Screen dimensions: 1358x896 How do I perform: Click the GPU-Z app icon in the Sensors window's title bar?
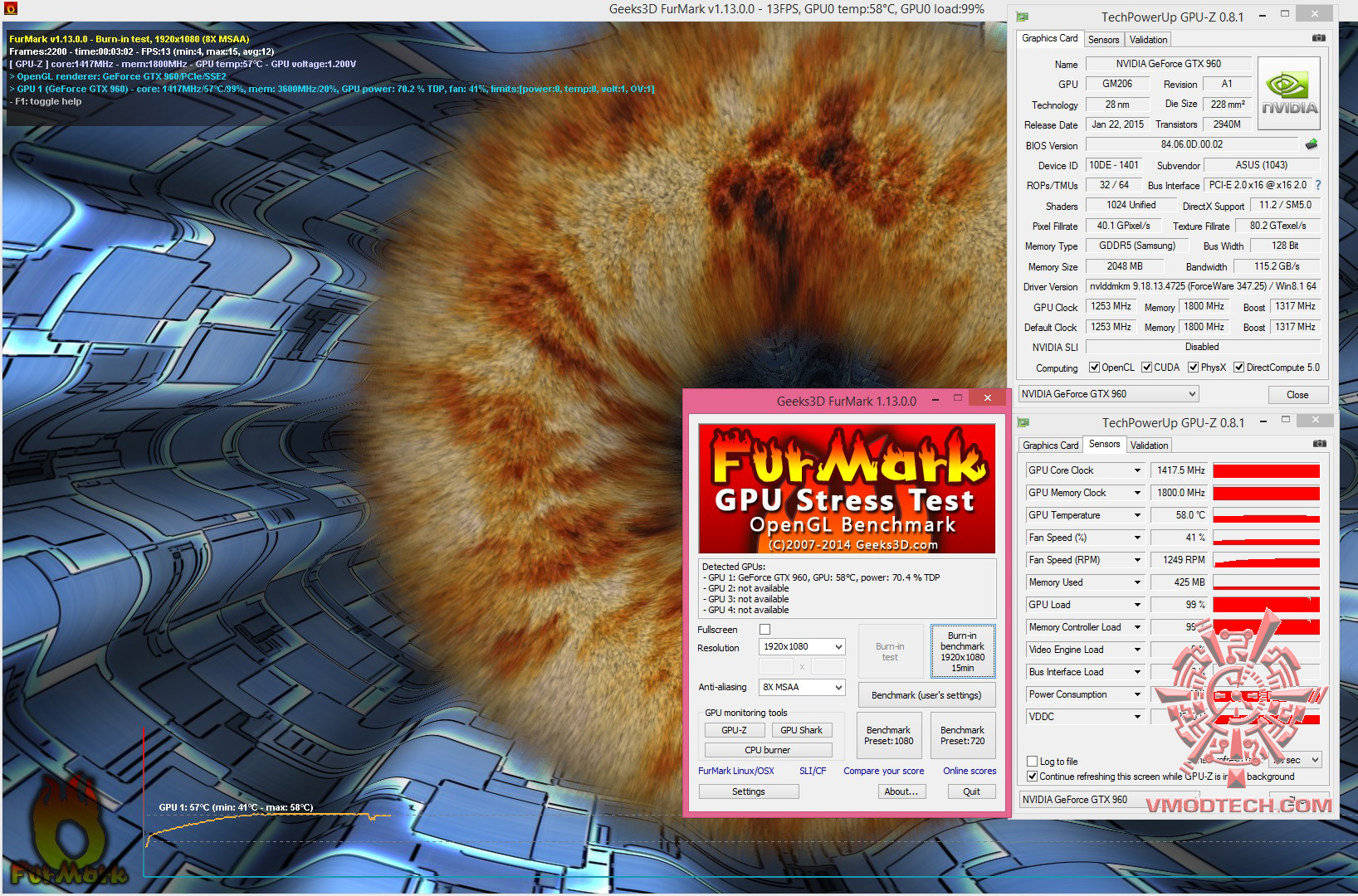[1023, 422]
